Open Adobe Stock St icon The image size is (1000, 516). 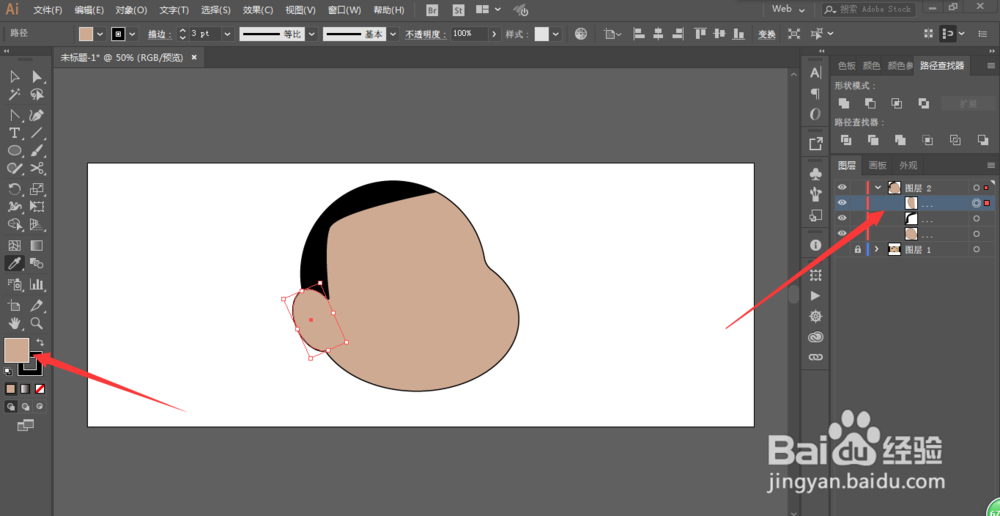point(459,10)
